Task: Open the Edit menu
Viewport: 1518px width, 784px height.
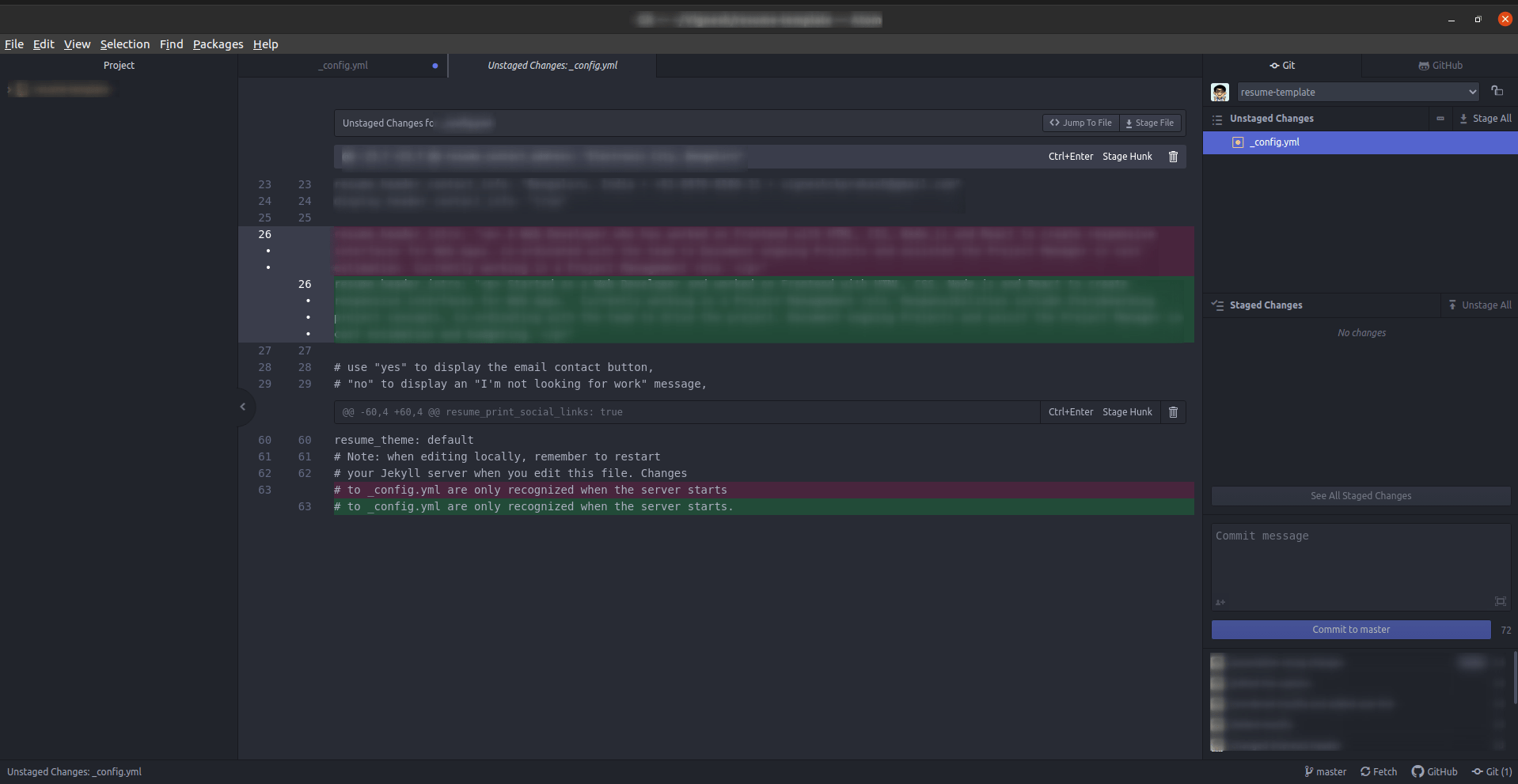Action: tap(44, 44)
